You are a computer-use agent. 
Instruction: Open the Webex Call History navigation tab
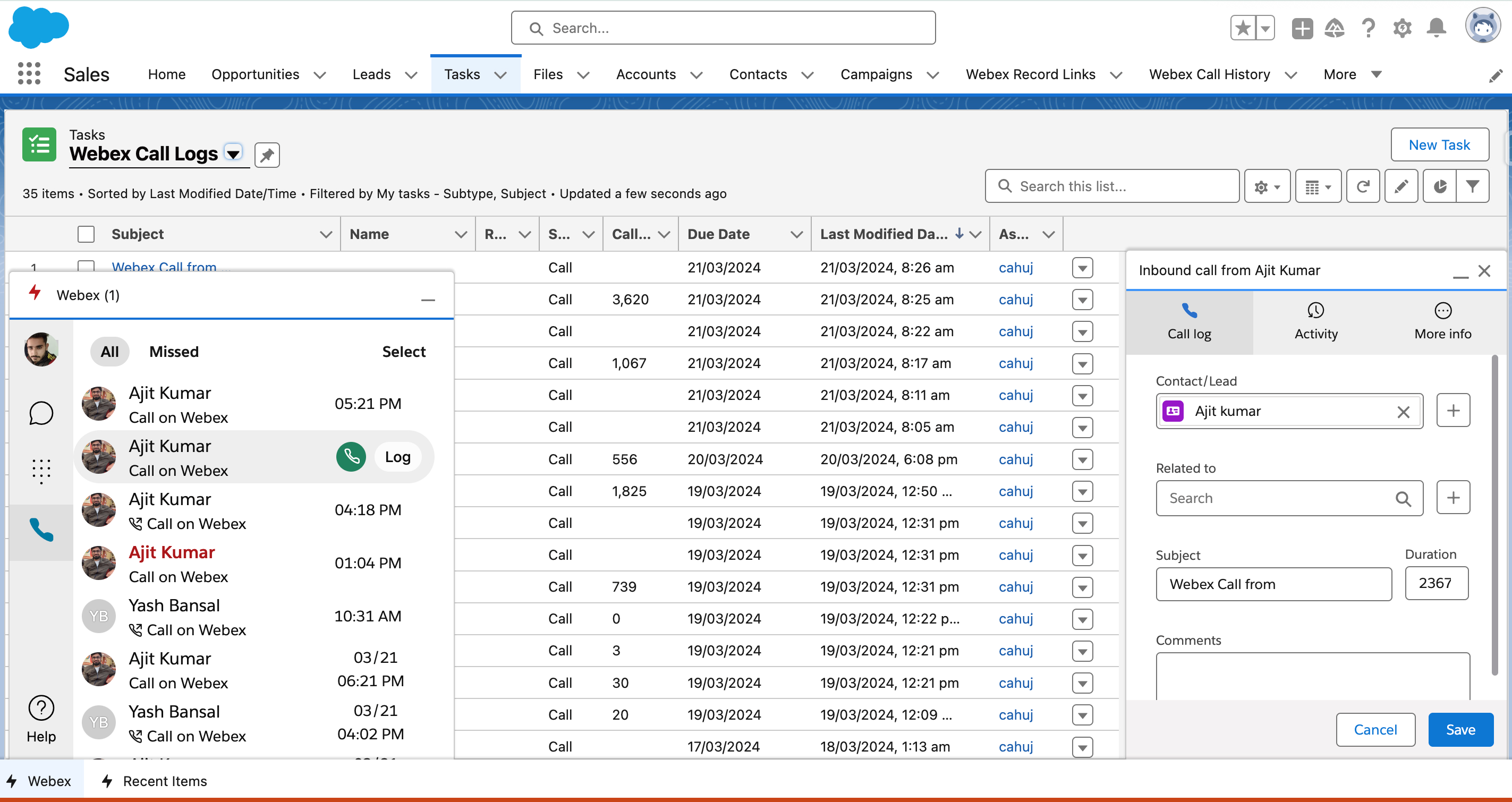pyautogui.click(x=1210, y=74)
